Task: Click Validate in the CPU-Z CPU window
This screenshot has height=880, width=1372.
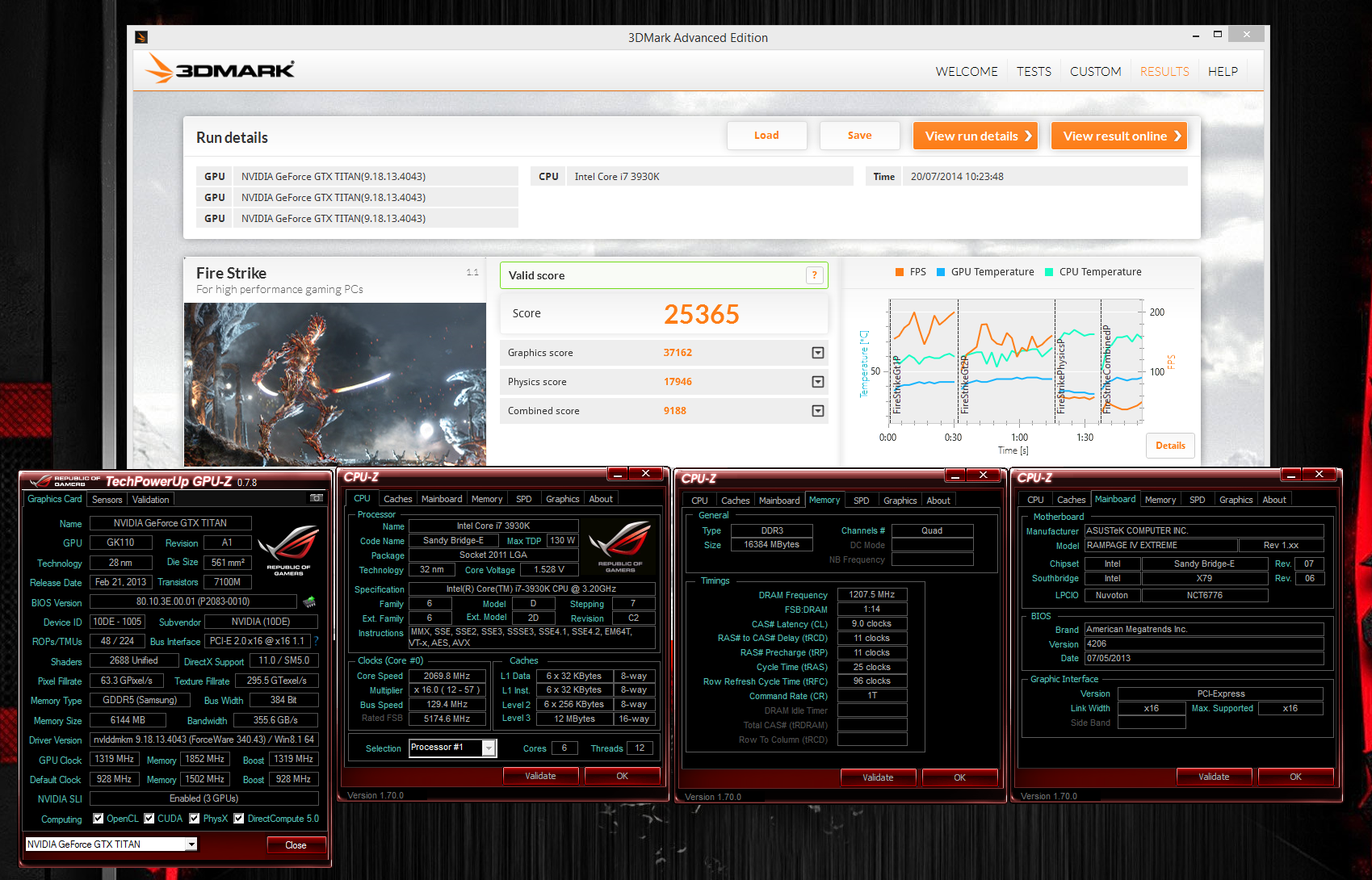Action: (x=541, y=776)
